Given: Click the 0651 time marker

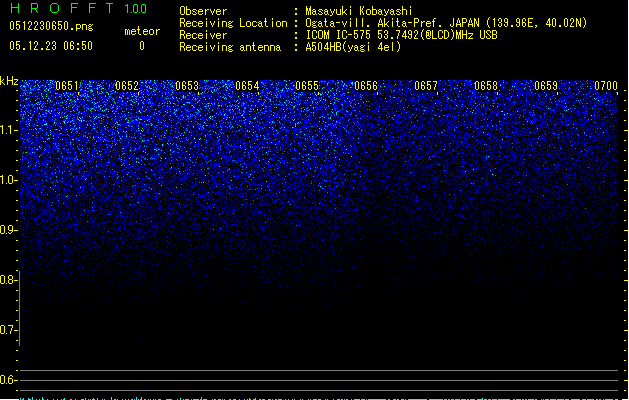Looking at the screenshot, I should (x=67, y=86).
